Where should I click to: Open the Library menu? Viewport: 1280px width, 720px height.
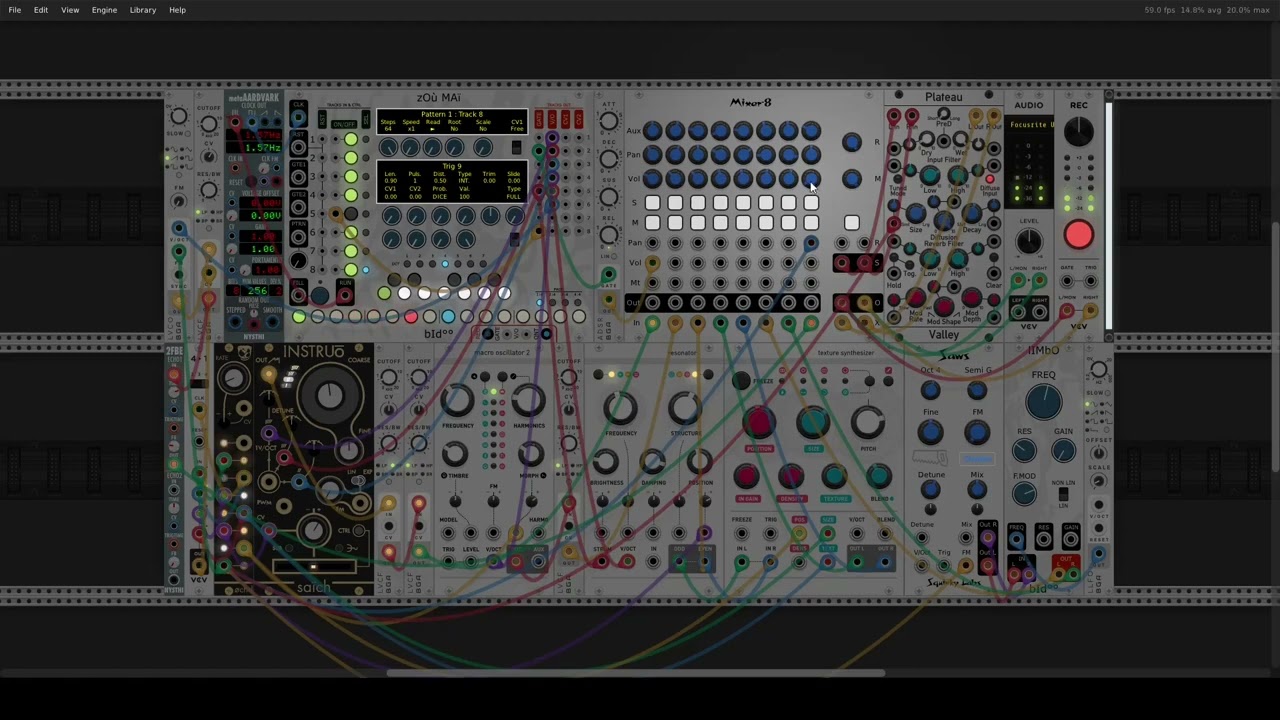(142, 10)
